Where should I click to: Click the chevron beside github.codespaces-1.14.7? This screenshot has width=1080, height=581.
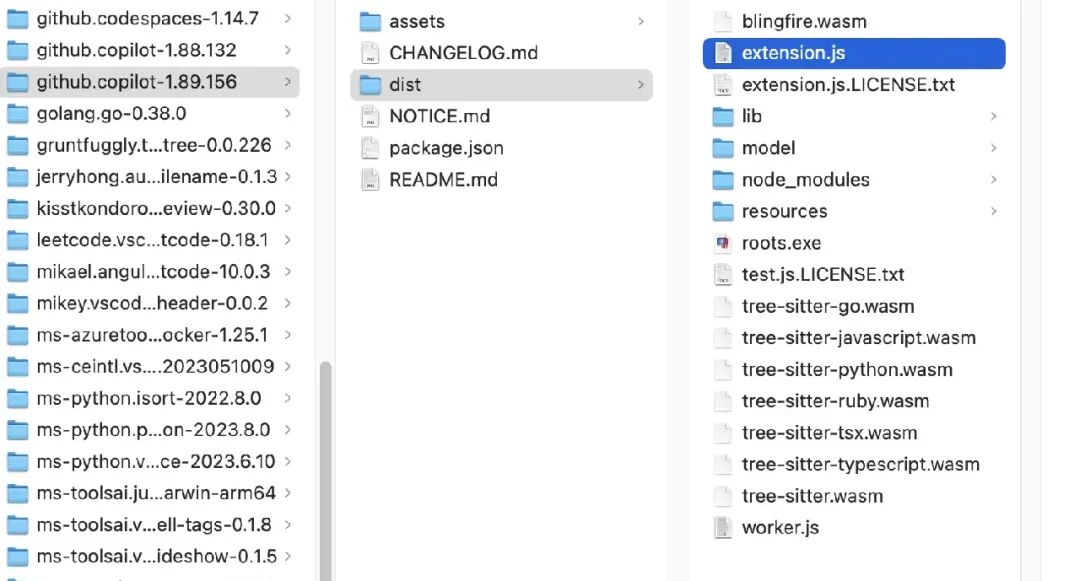287,19
